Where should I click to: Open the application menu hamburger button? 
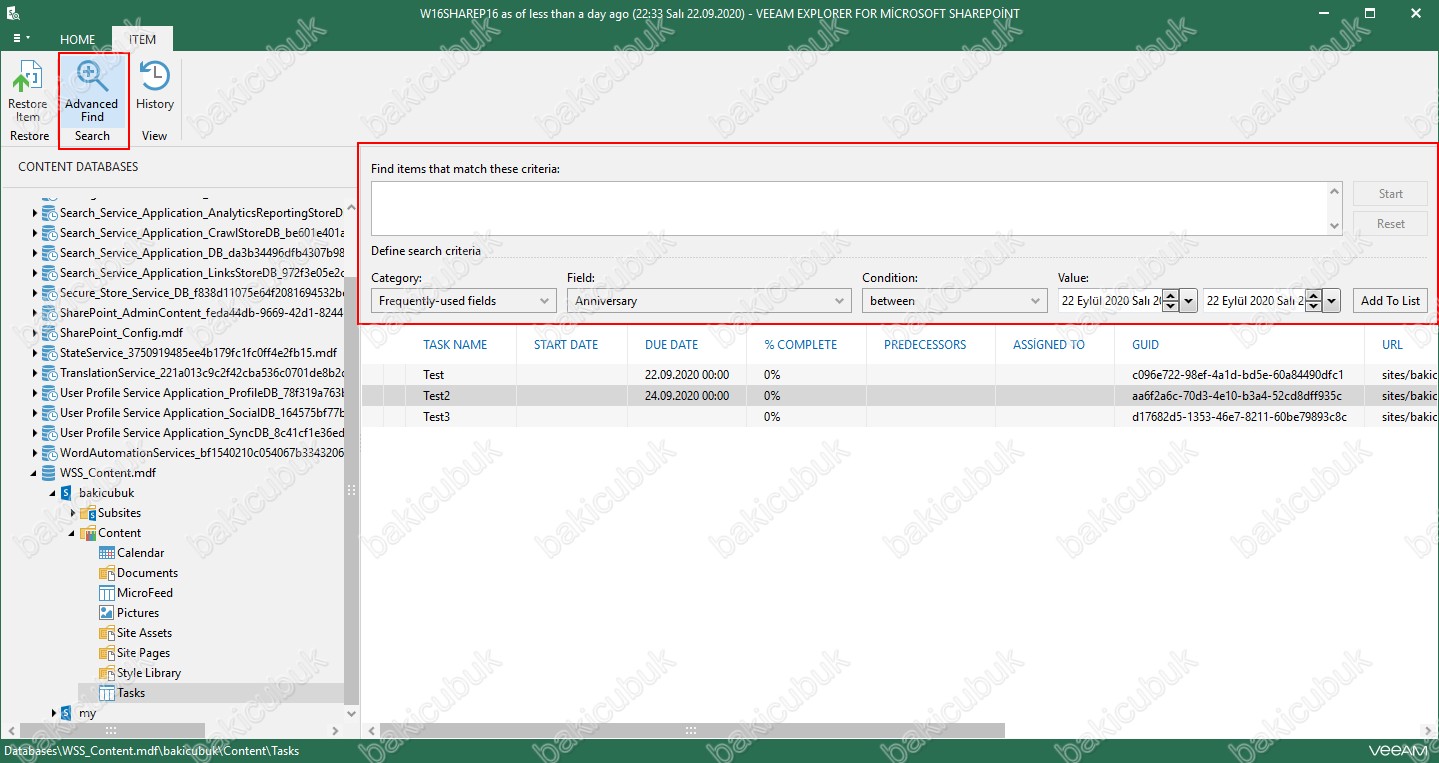tap(21, 38)
